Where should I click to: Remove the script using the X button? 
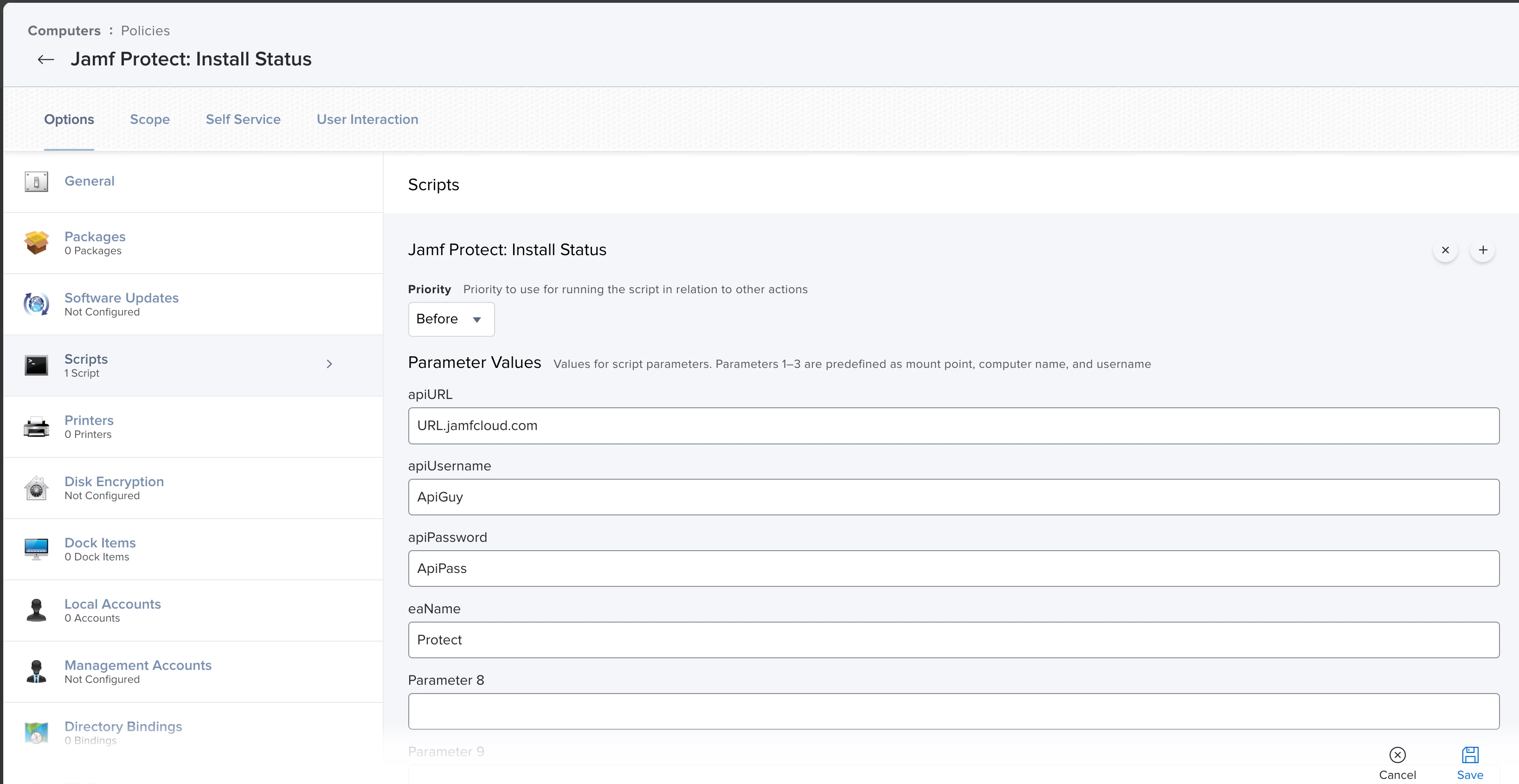click(x=1445, y=250)
